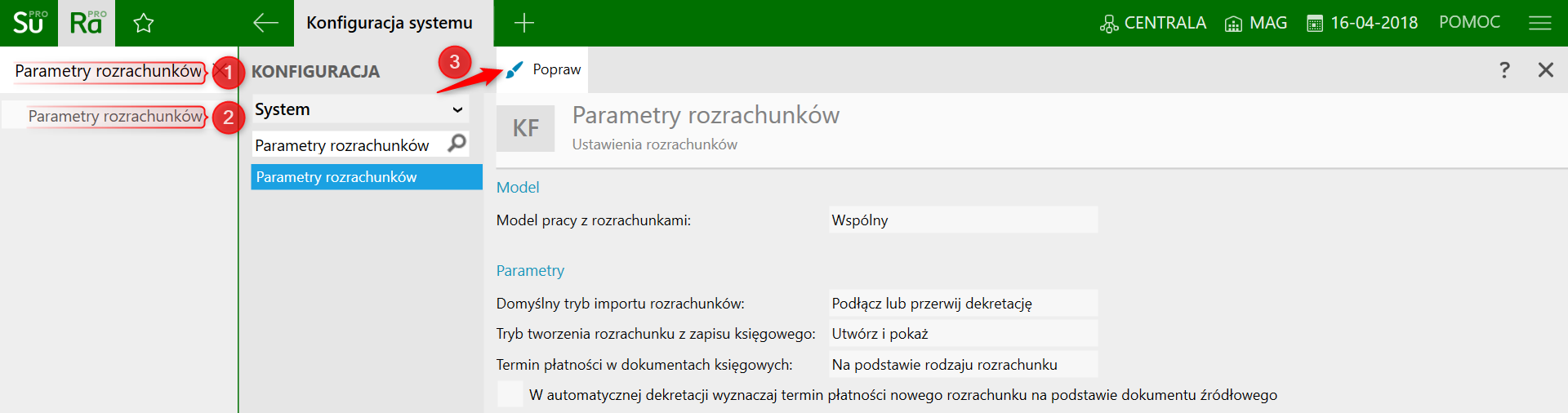Open the Ra PRO application tile
Image resolution: width=1568 pixels, height=413 pixels.
(87, 23)
